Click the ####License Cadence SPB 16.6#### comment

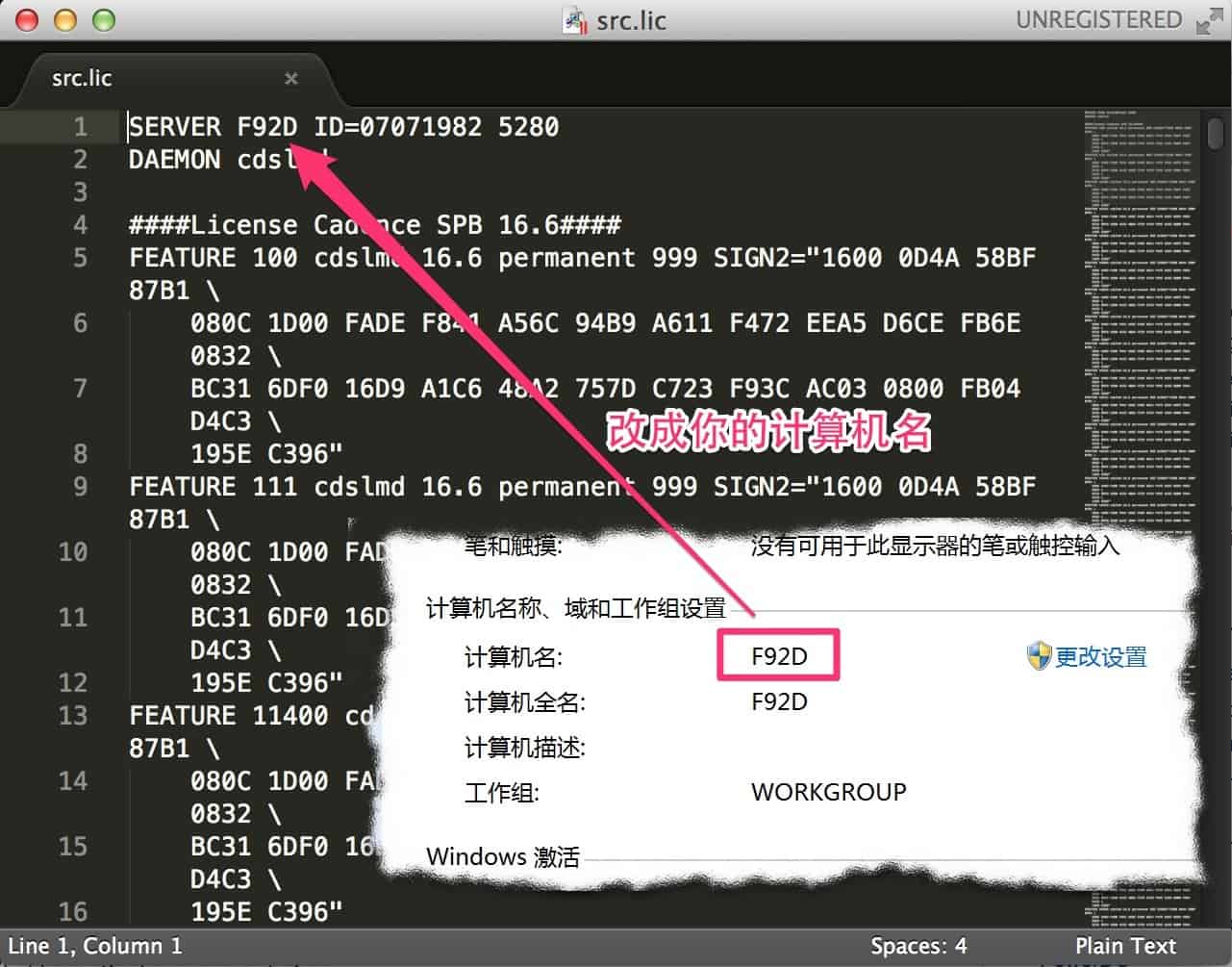tap(375, 225)
